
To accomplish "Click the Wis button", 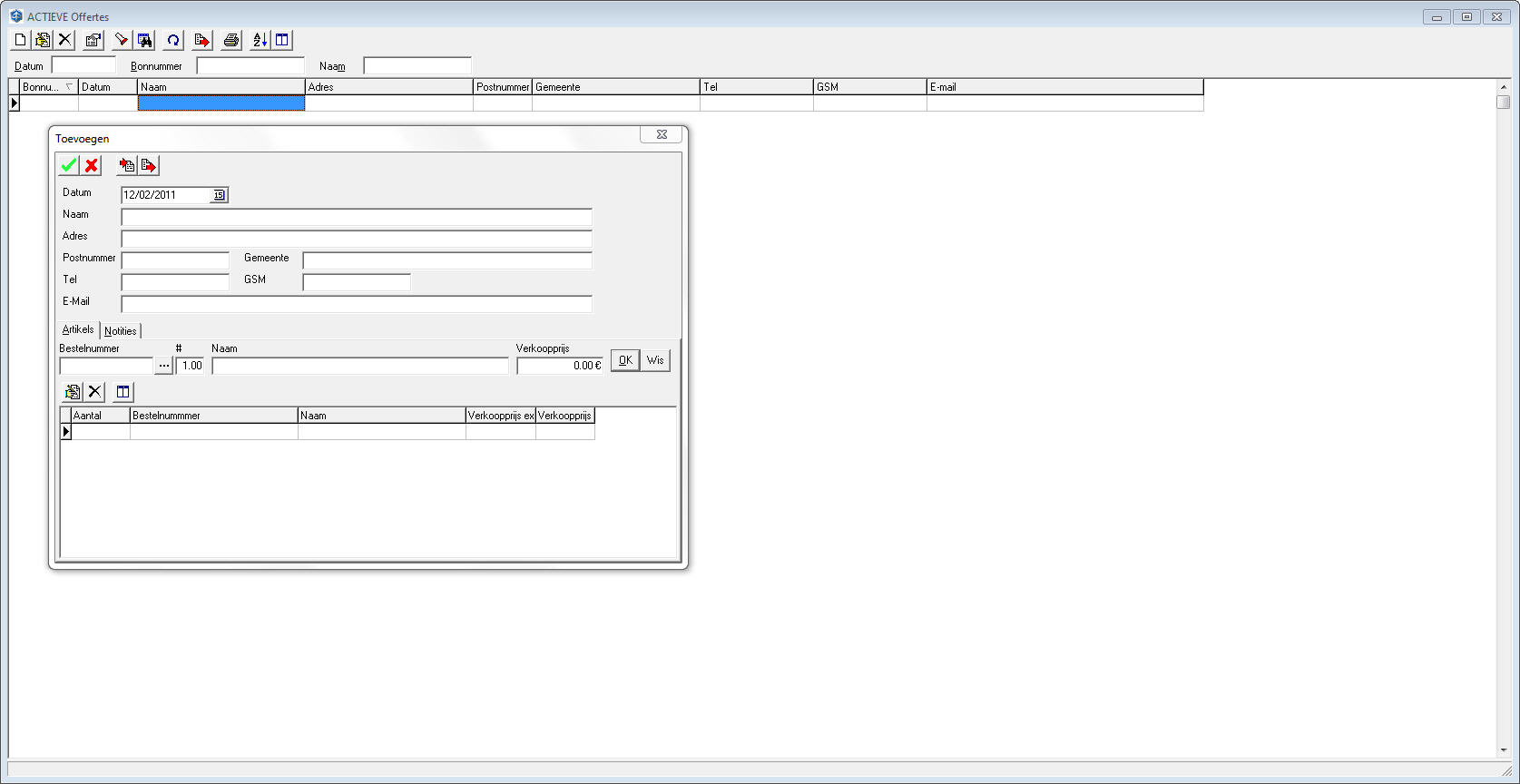I will (x=655, y=360).
